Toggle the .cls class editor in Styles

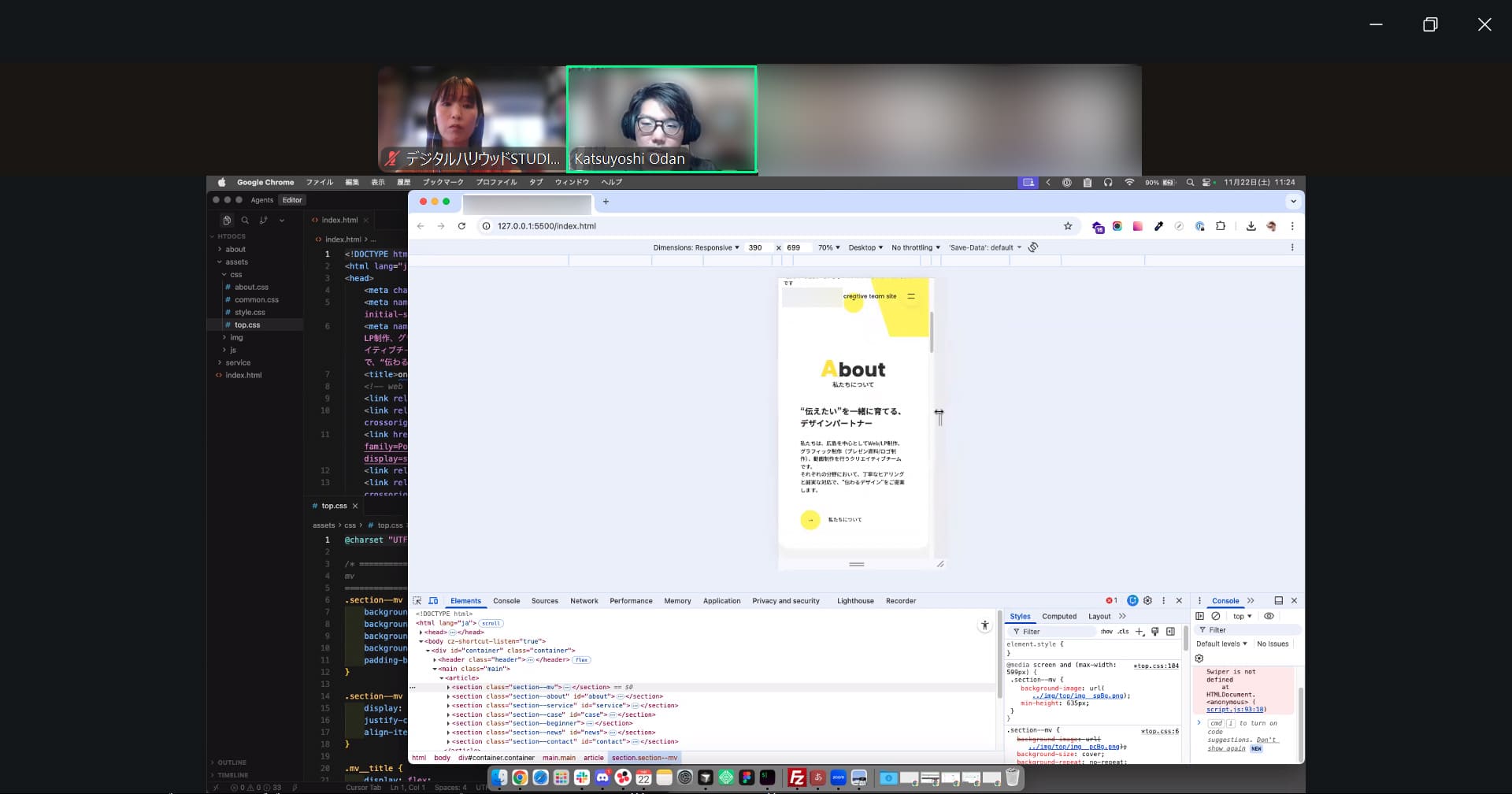(x=1123, y=632)
